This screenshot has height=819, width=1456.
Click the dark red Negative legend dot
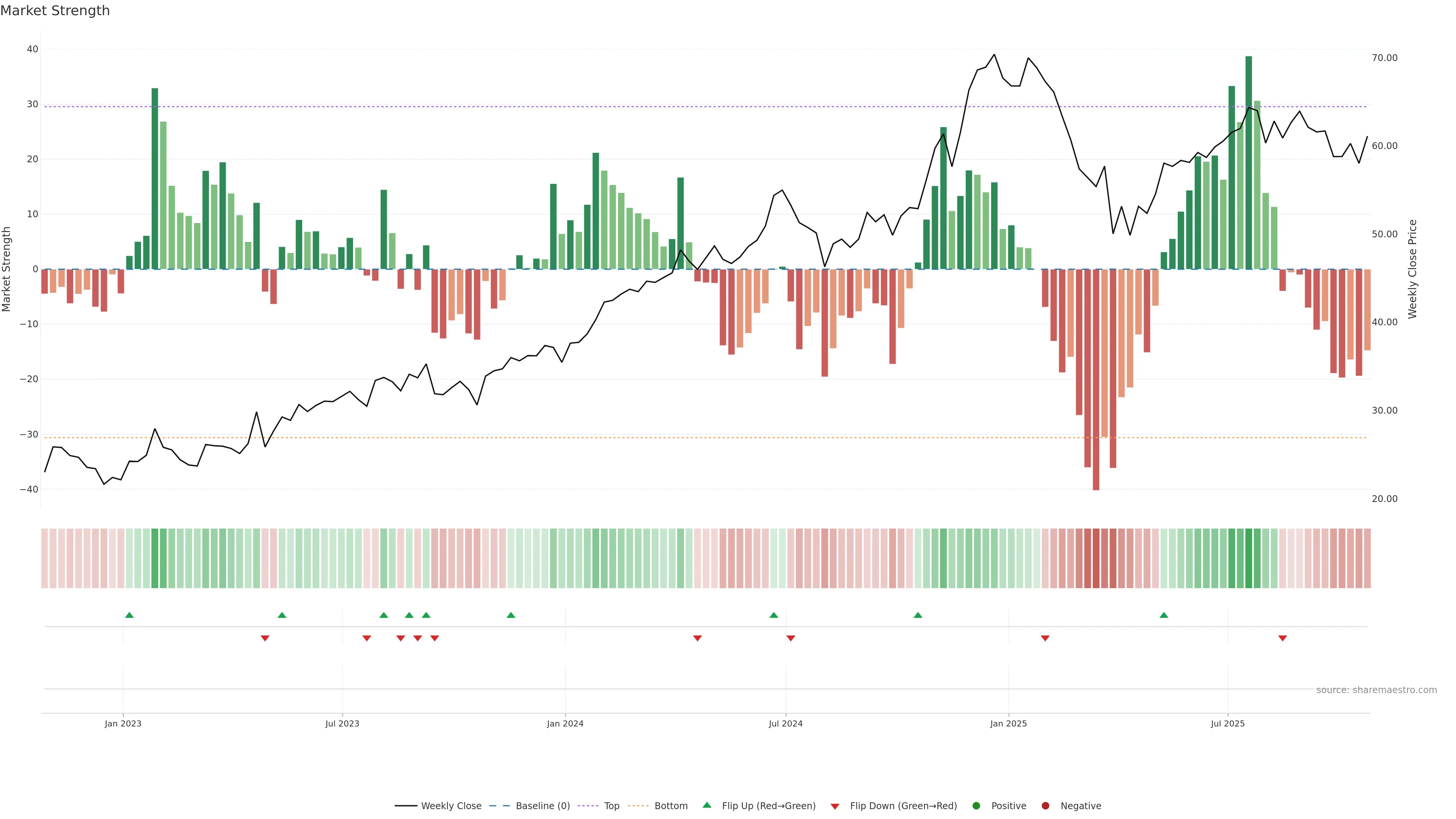pyautogui.click(x=1045, y=806)
